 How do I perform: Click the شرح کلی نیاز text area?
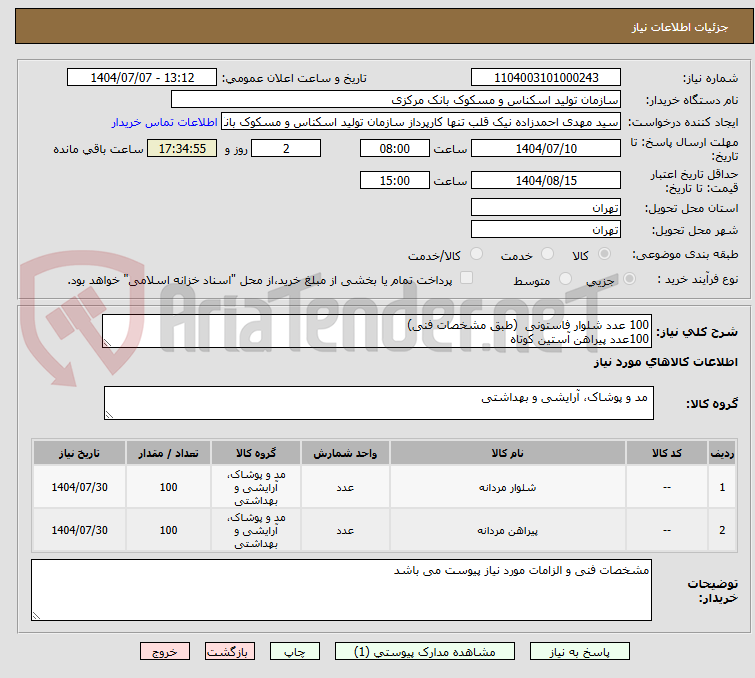pos(377,331)
